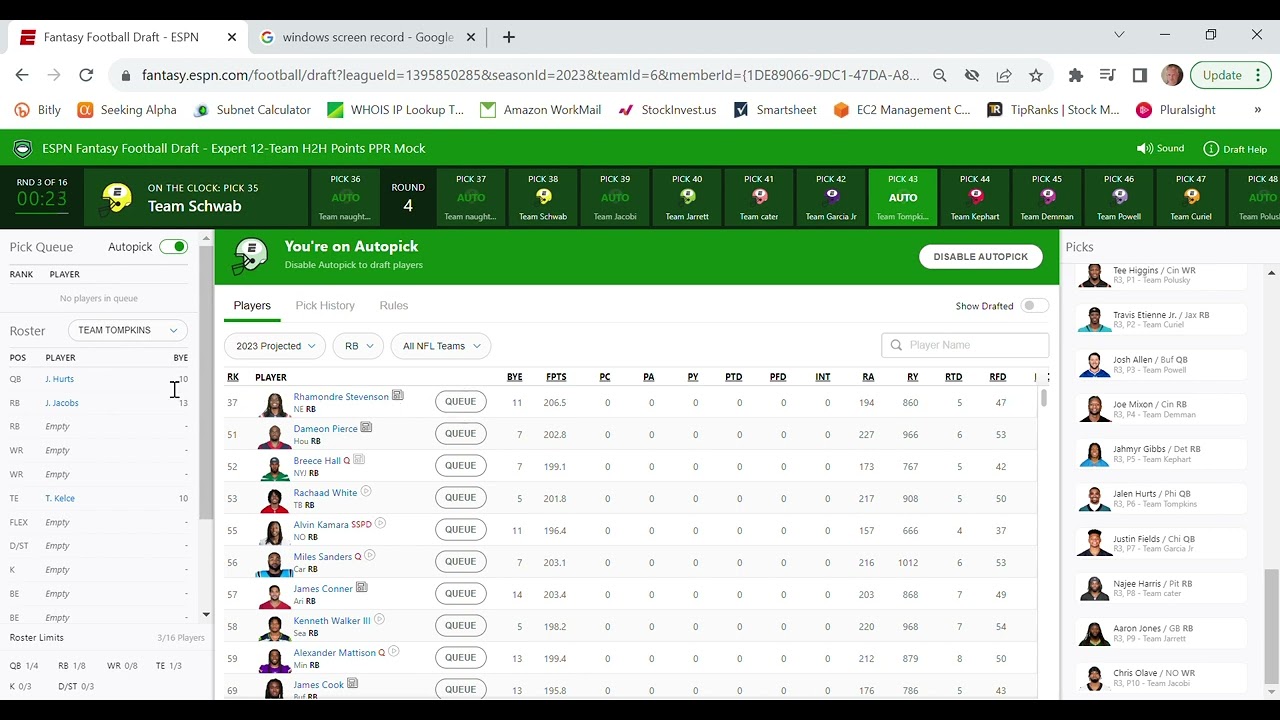Screen dimensions: 1280x720
Task: Open J. Hurts roster link
Action: click(x=59, y=379)
